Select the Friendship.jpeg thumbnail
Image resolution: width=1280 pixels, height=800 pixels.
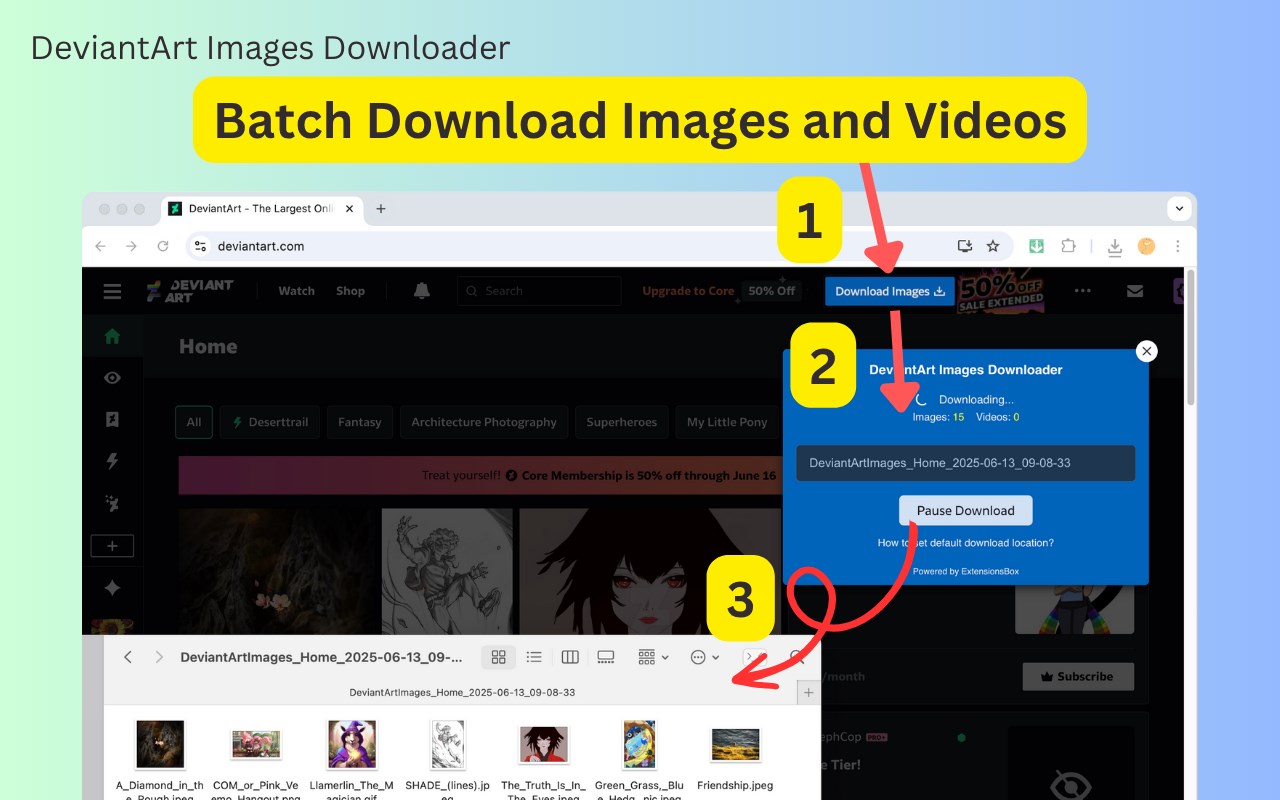coord(735,744)
